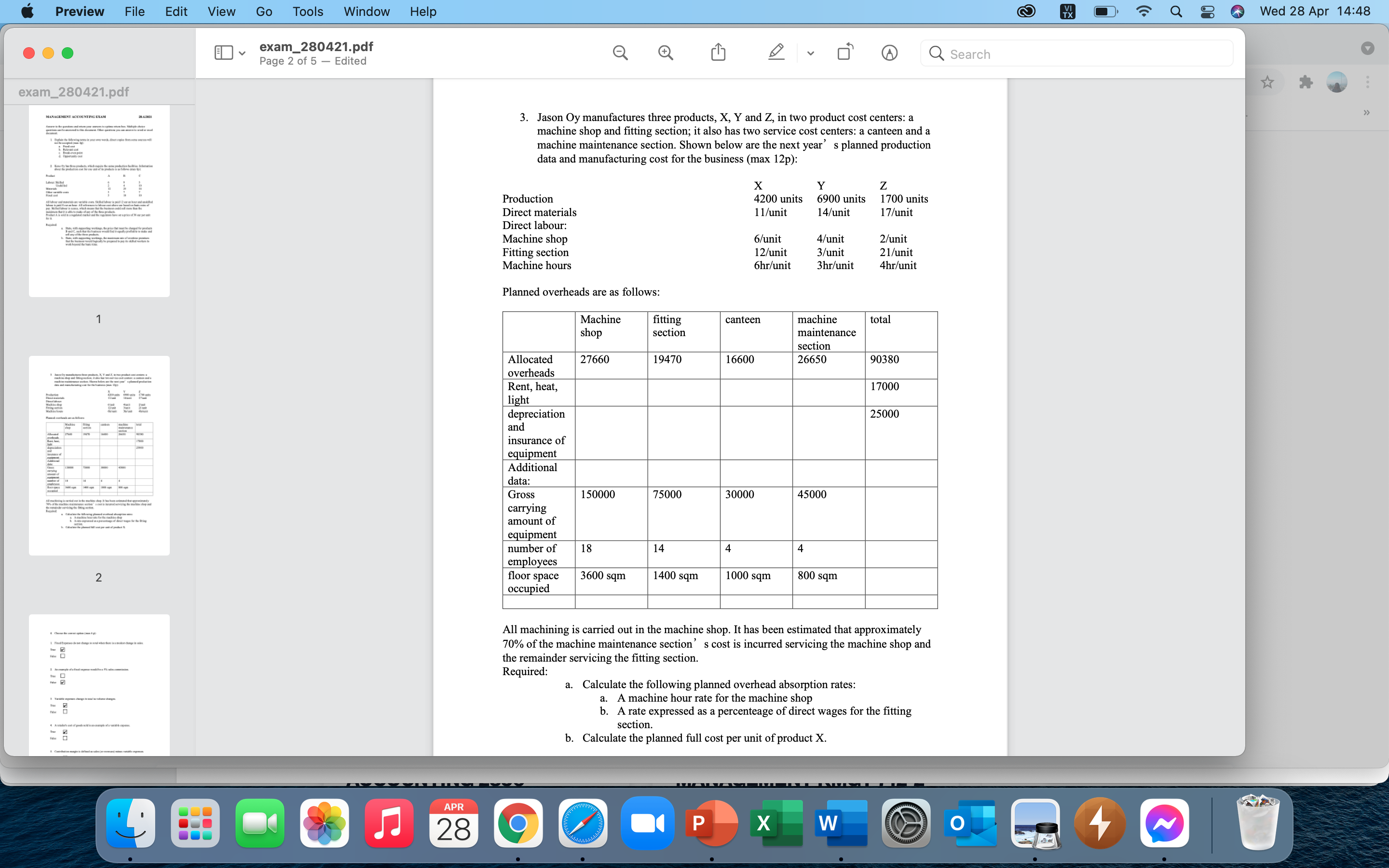Image resolution: width=1389 pixels, height=868 pixels.
Task: Select the page 1 thumbnail
Action: click(x=99, y=201)
